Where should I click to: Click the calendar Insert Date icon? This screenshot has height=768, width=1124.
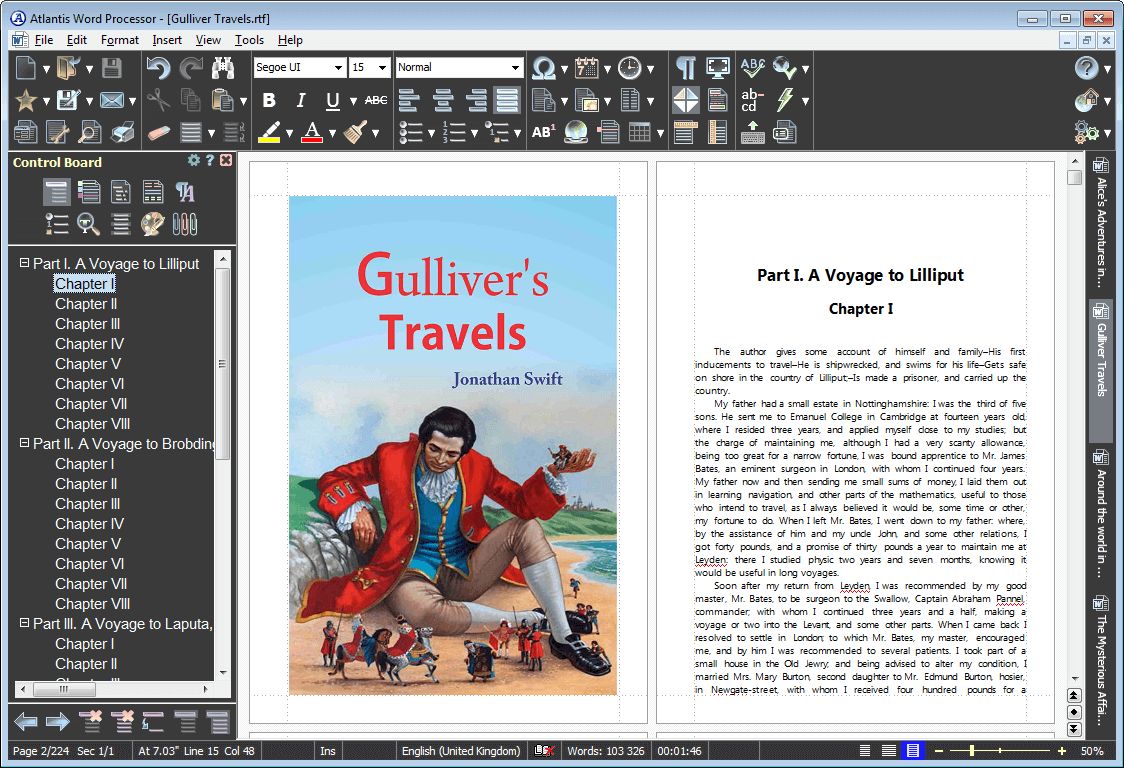click(586, 68)
